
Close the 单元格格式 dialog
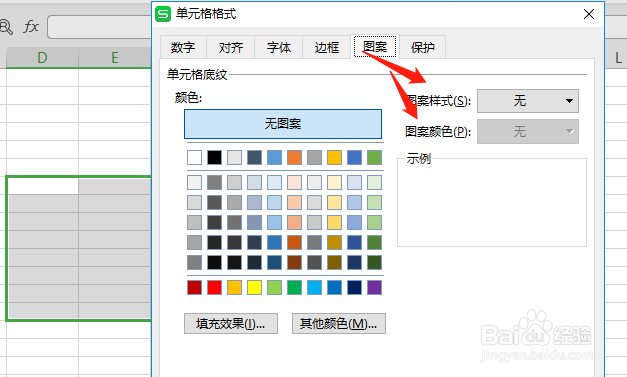click(589, 14)
